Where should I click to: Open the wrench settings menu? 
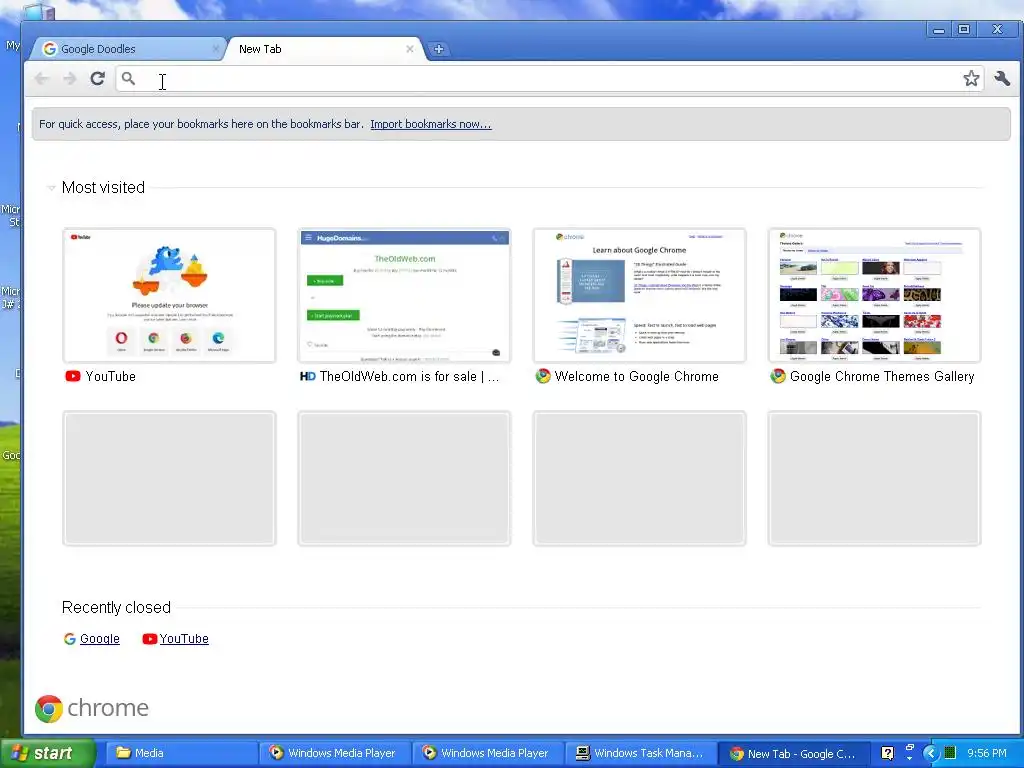tap(1002, 79)
